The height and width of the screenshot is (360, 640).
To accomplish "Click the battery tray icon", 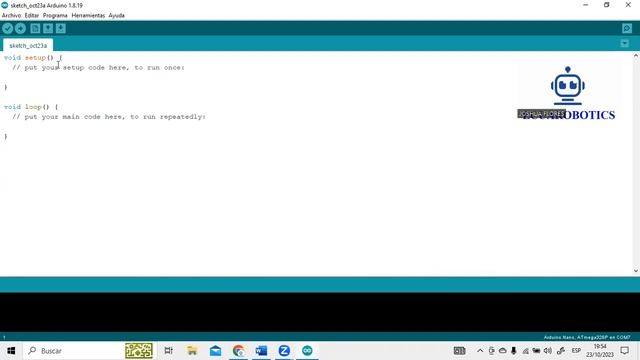I will tap(536, 351).
